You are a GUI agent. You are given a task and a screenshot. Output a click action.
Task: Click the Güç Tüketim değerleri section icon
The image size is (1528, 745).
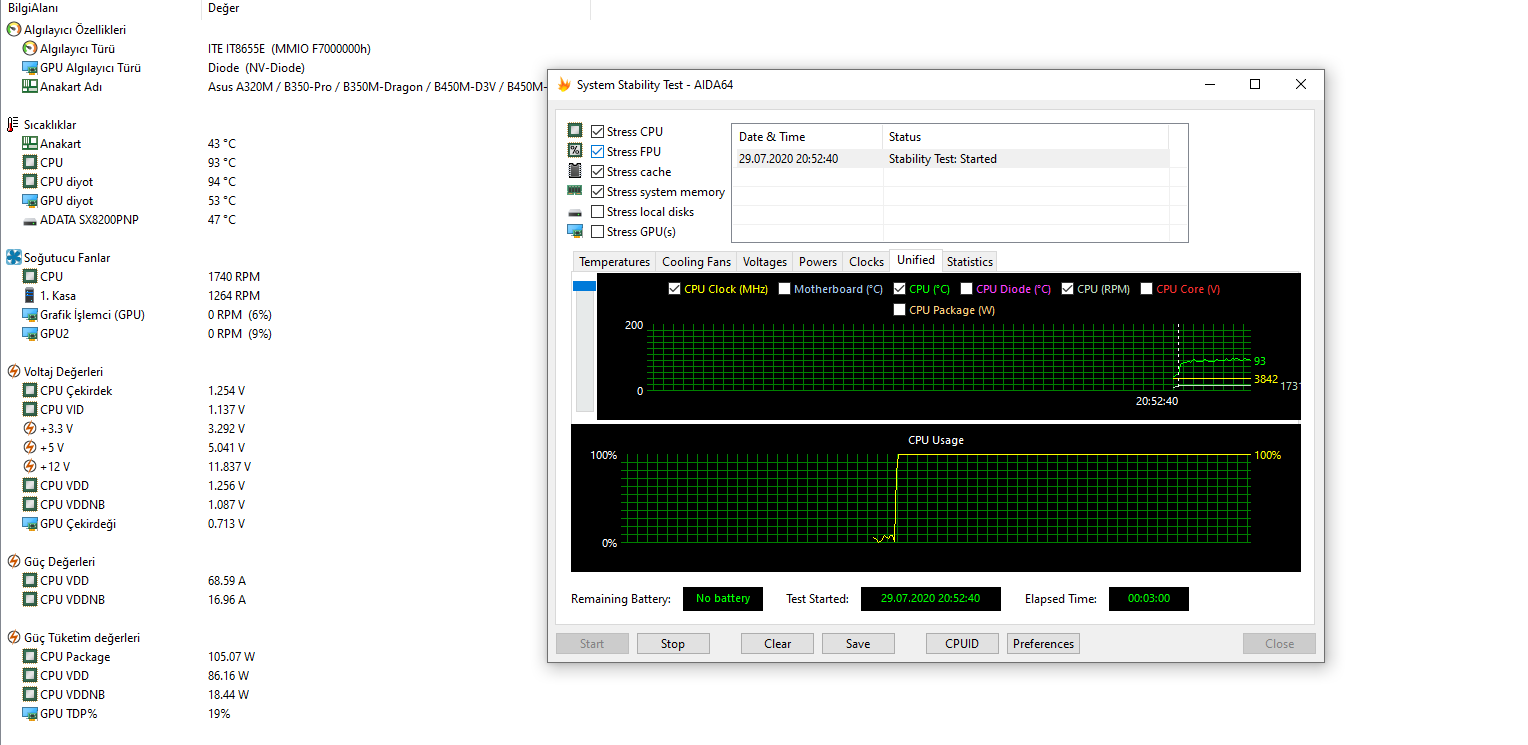click(x=14, y=638)
